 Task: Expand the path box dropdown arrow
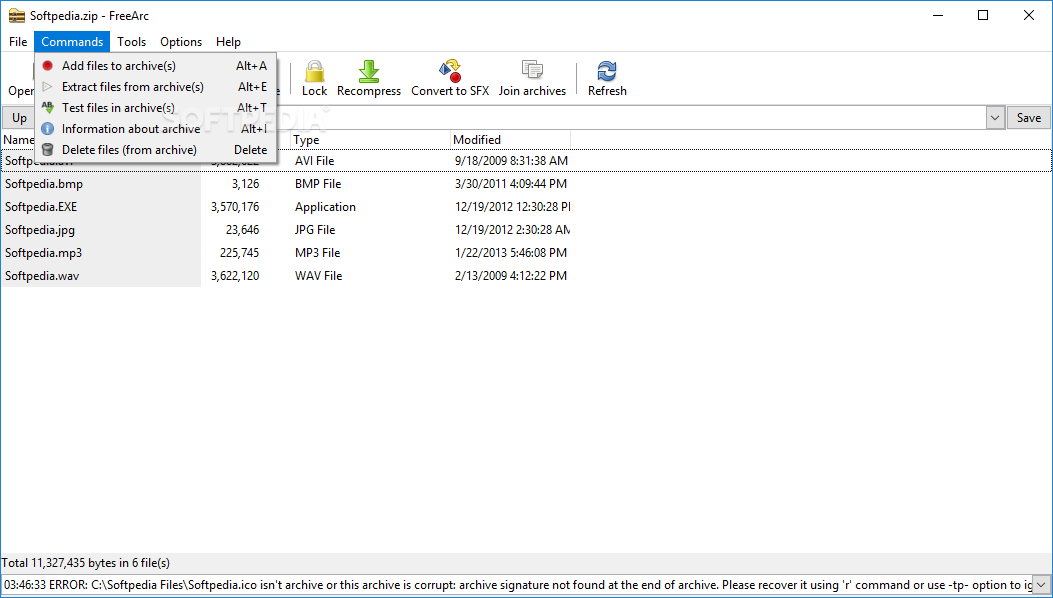point(995,118)
